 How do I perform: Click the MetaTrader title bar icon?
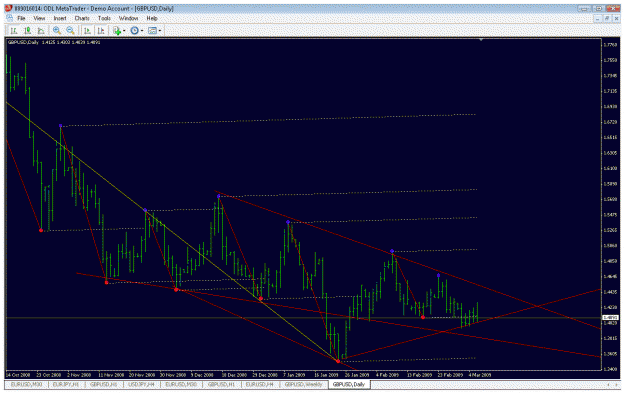point(9,8)
